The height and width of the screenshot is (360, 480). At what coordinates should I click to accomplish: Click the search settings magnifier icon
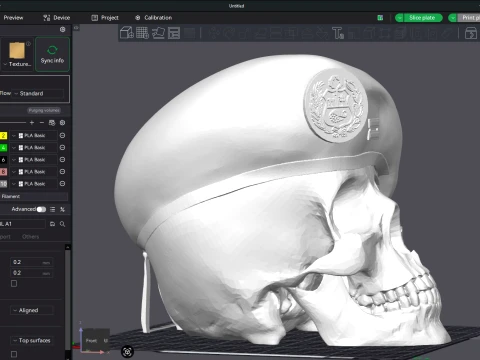62,224
